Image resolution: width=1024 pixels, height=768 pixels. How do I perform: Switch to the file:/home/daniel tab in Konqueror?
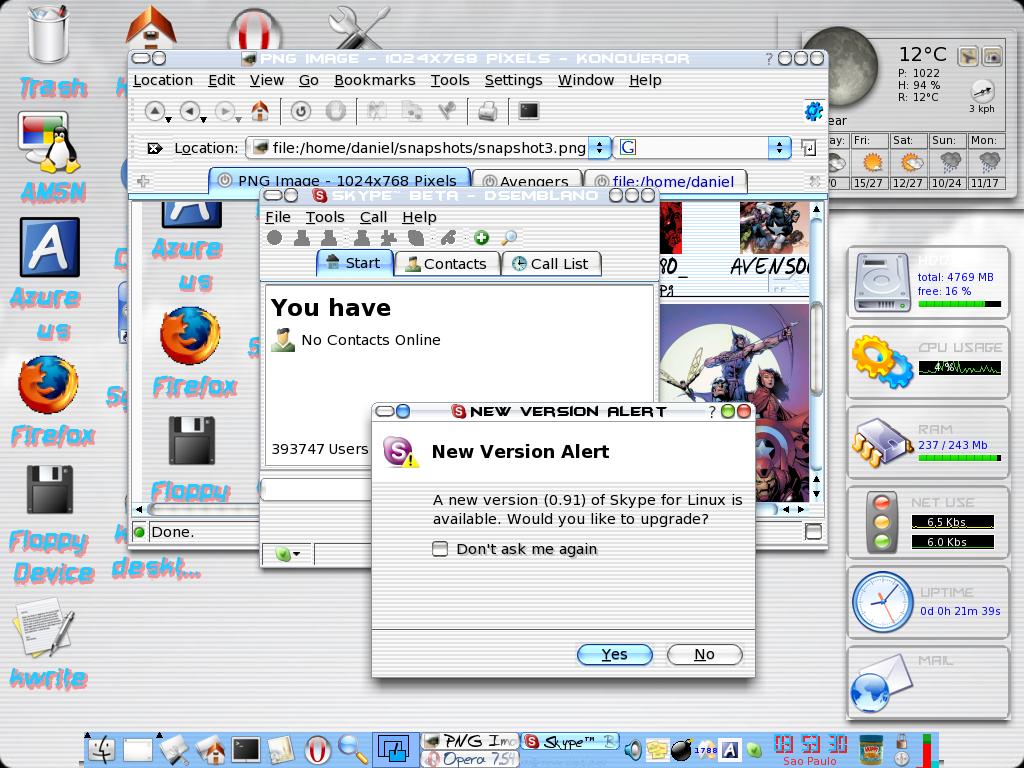click(x=665, y=181)
